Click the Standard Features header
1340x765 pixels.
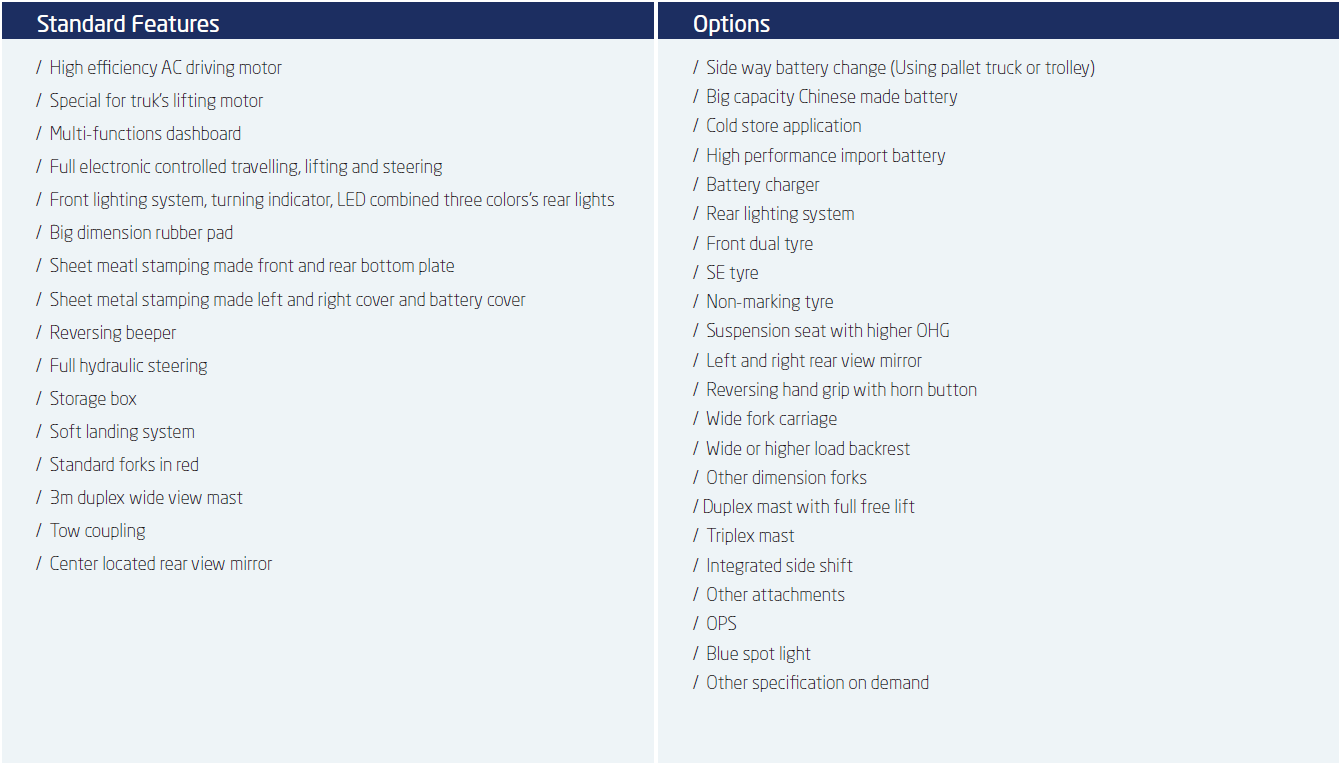click(x=128, y=24)
